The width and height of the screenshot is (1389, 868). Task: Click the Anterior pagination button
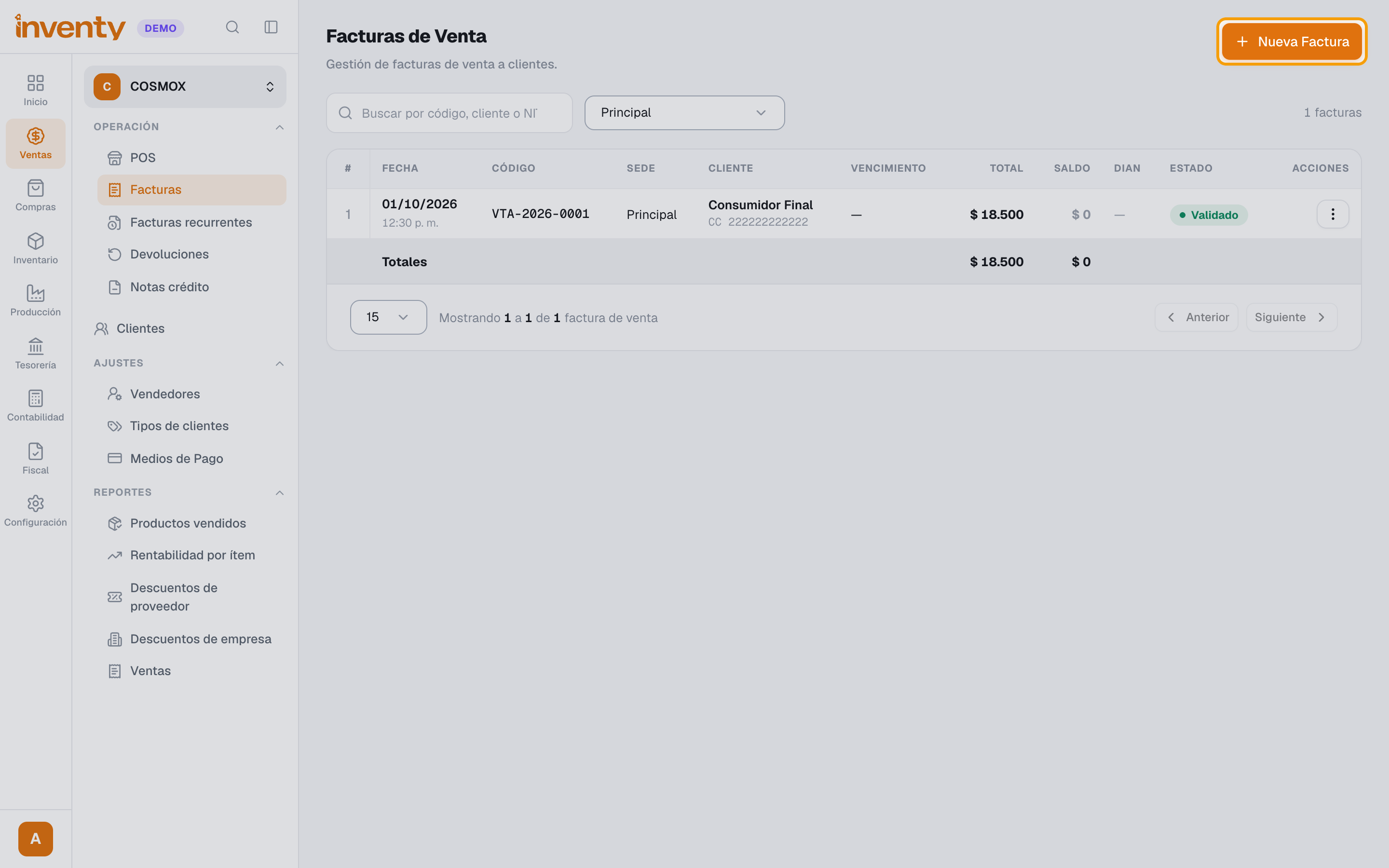pyautogui.click(x=1196, y=317)
